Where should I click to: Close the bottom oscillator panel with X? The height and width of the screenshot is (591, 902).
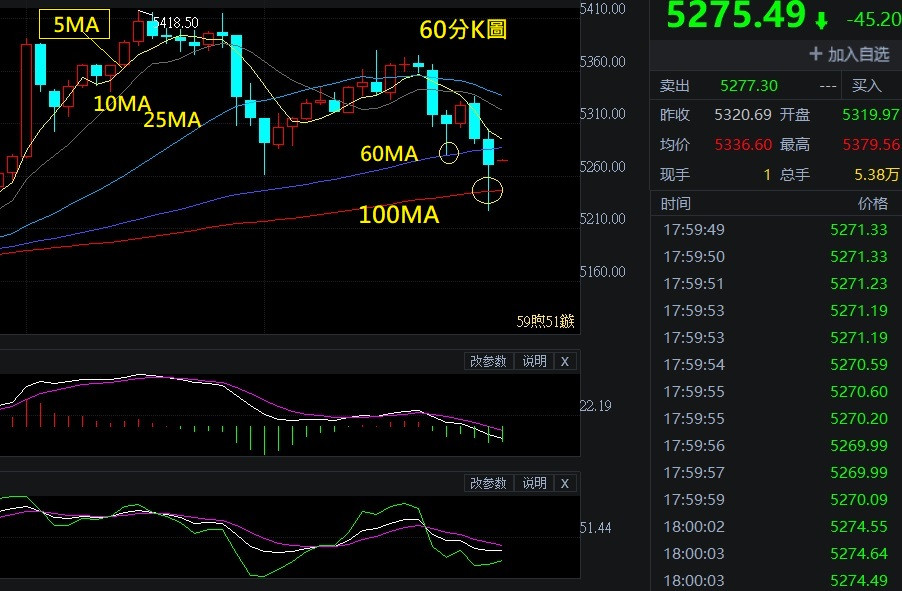(x=565, y=484)
